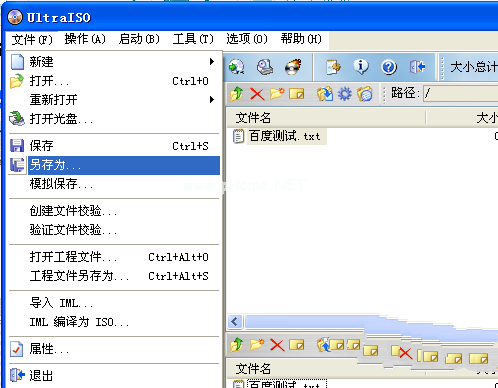498x388 pixels.
Task: Select the highlighted 另存为... entry
Action: (x=114, y=165)
